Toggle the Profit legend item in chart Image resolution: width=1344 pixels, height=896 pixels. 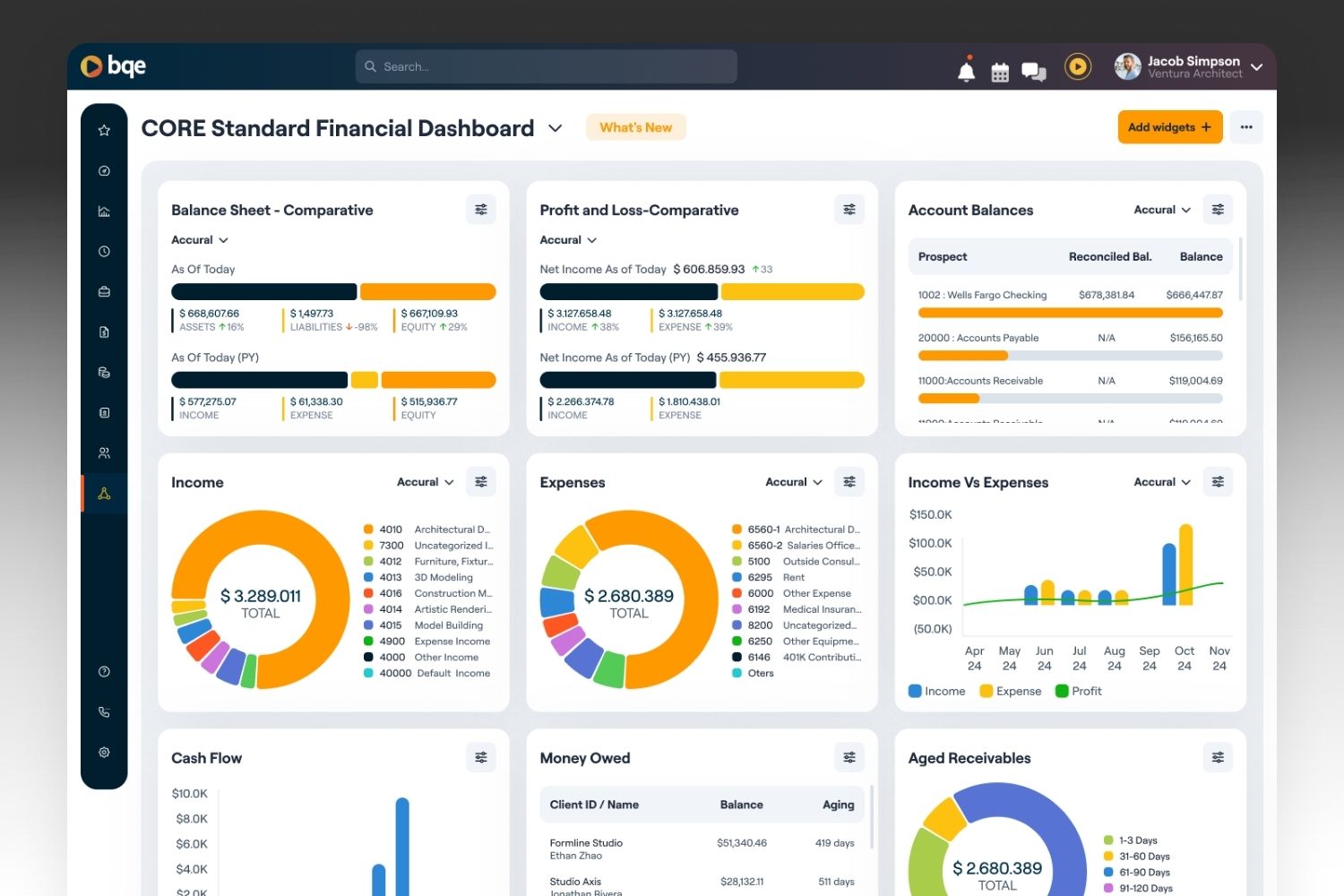1079,691
